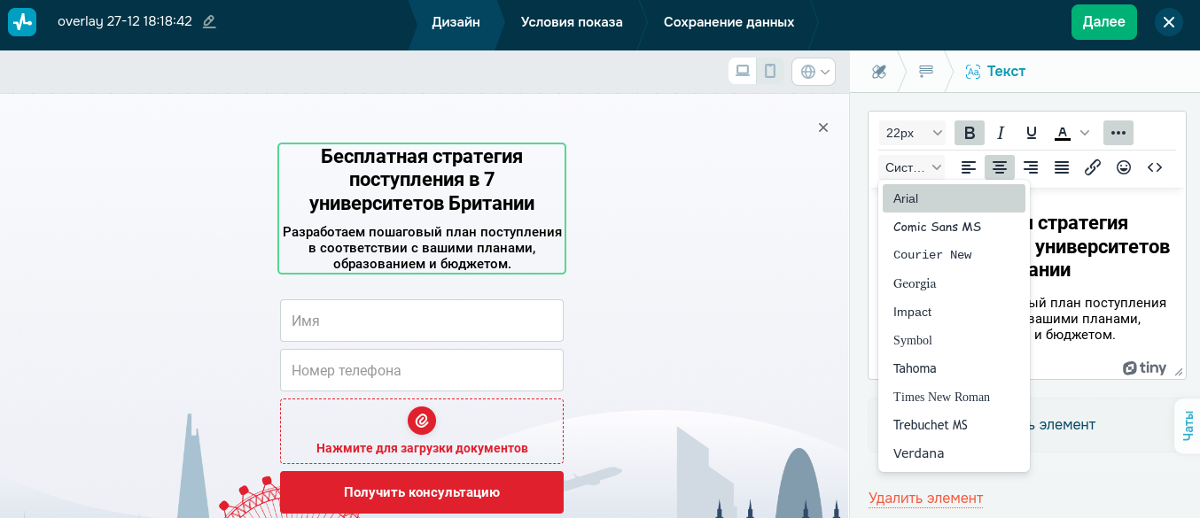Insert a link with chain icon
1200x518 pixels.
tap(1093, 167)
